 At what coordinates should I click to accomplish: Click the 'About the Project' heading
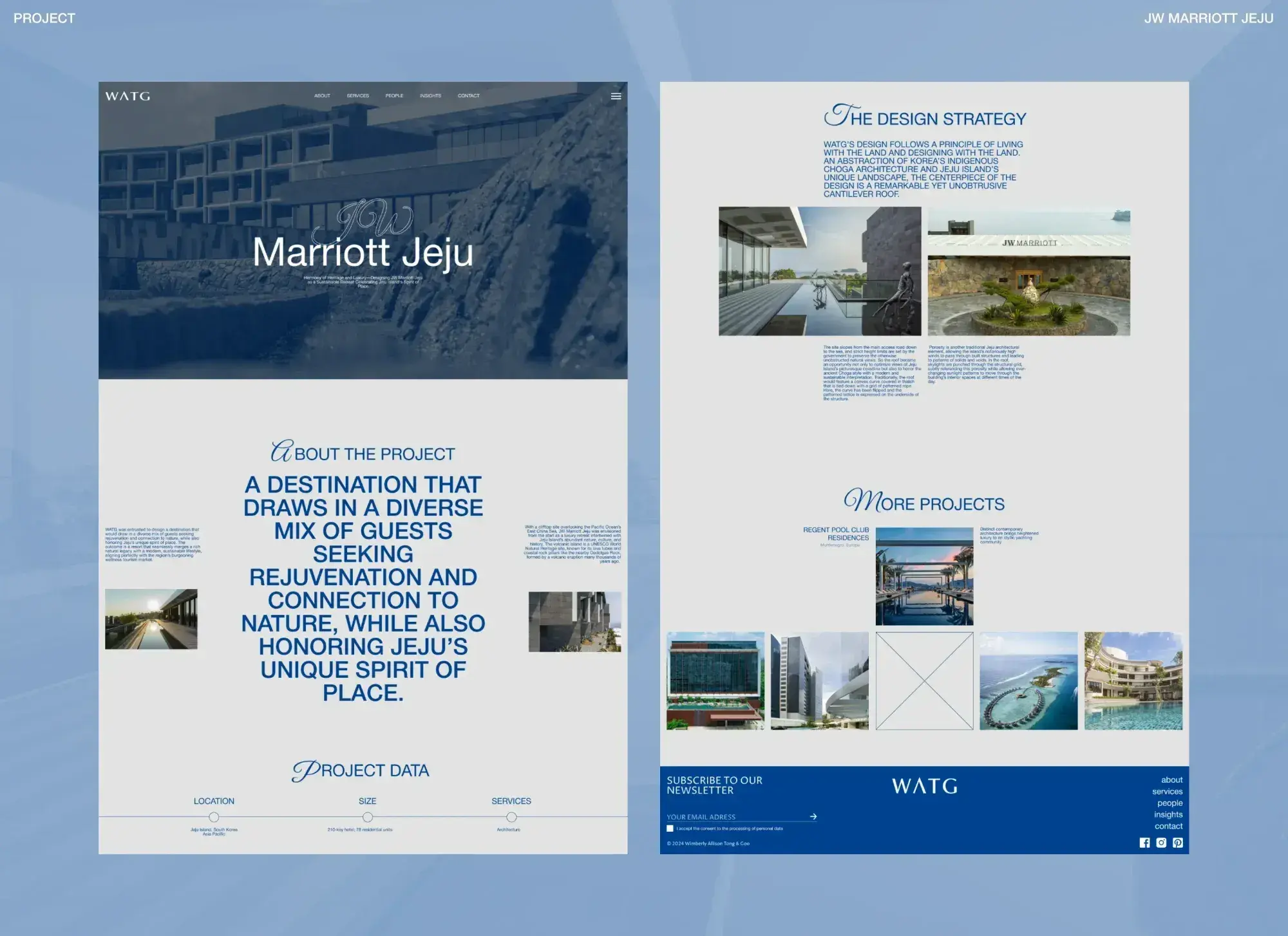(363, 452)
